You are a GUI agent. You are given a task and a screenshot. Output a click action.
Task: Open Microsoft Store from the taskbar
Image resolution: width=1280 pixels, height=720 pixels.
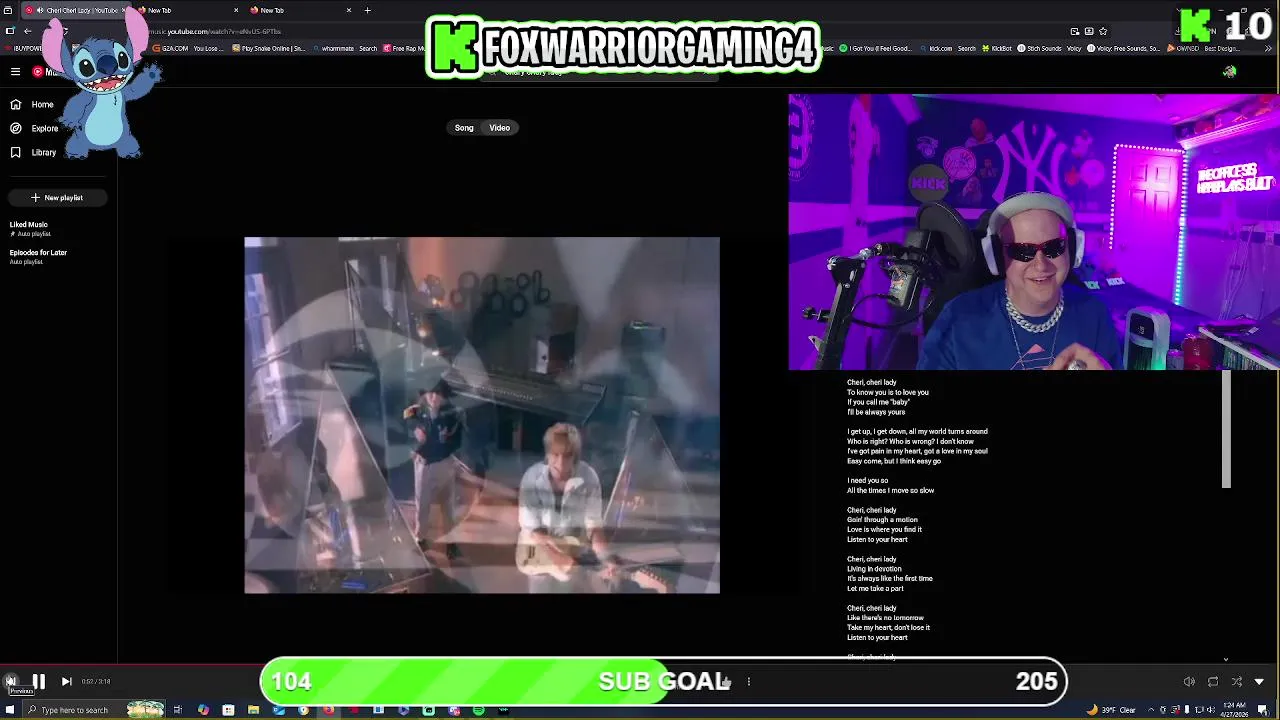pos(228,710)
